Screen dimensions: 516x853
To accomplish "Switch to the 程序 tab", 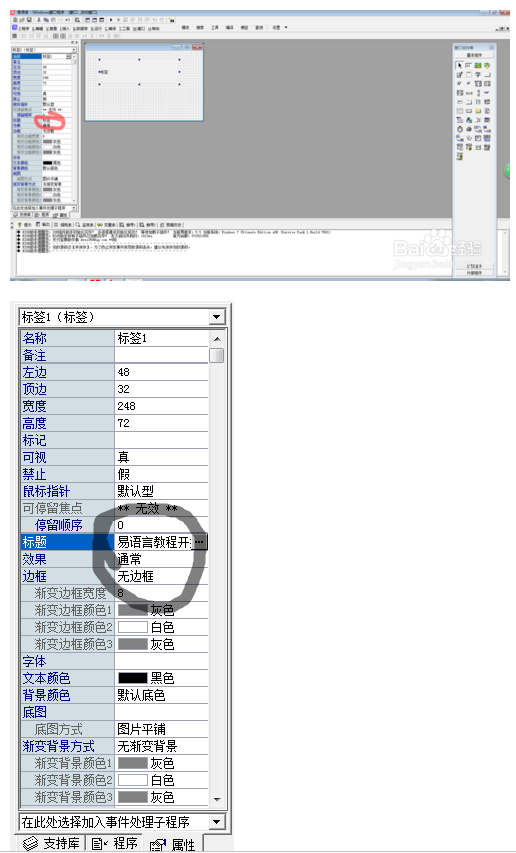I will (x=114, y=843).
